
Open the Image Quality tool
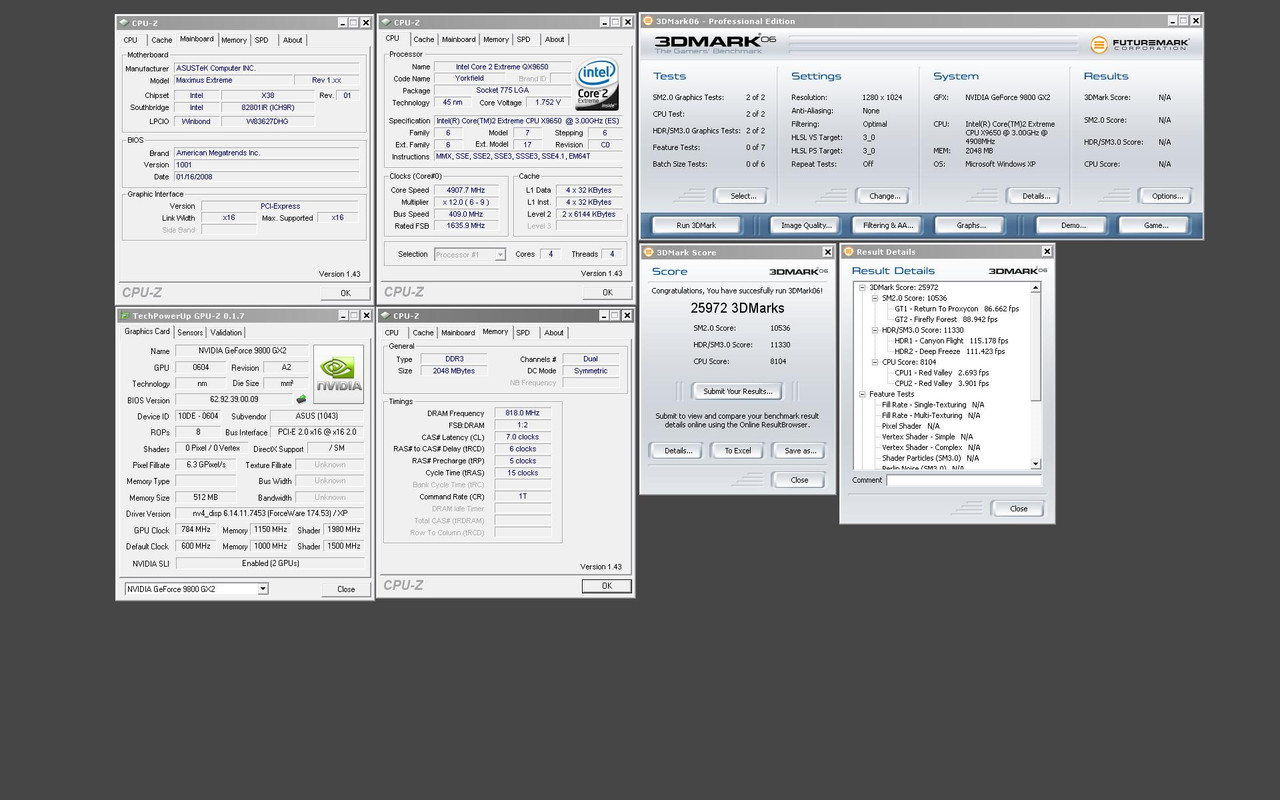tap(806, 225)
